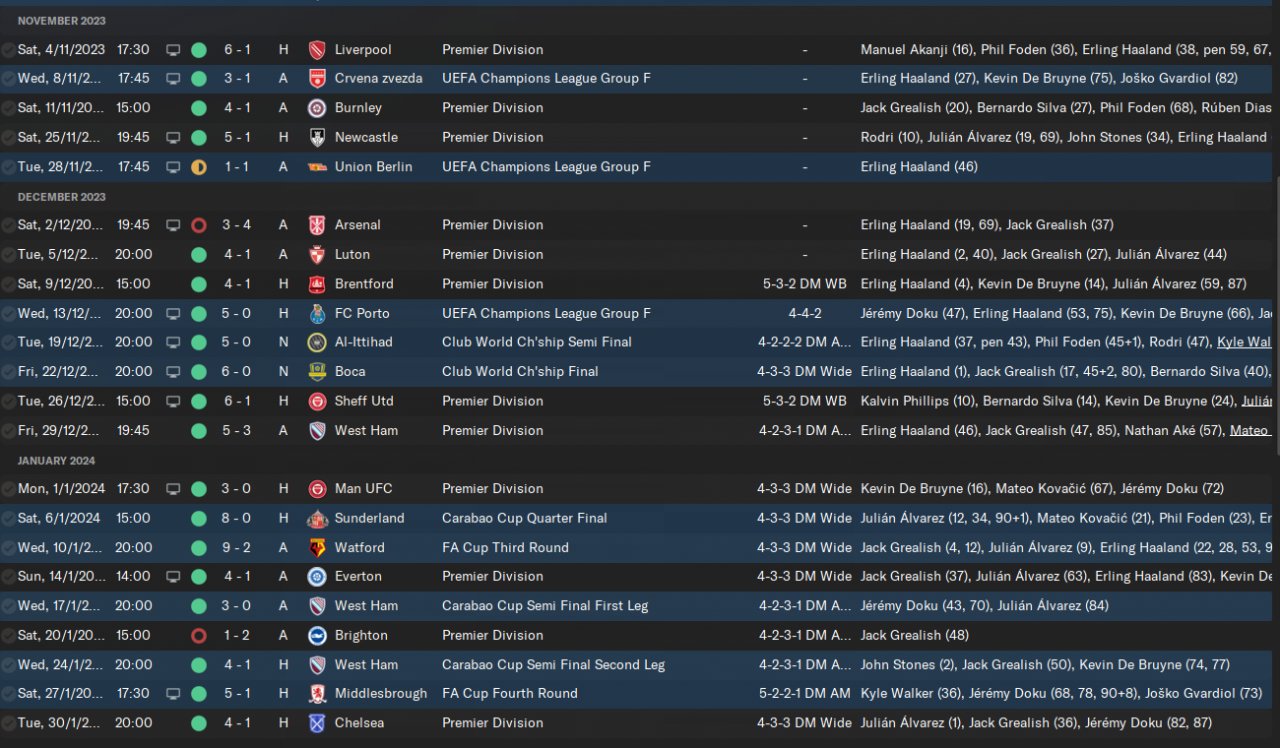The width and height of the screenshot is (1280, 748).
Task: Open the Liverpool club name link
Action: 363,49
